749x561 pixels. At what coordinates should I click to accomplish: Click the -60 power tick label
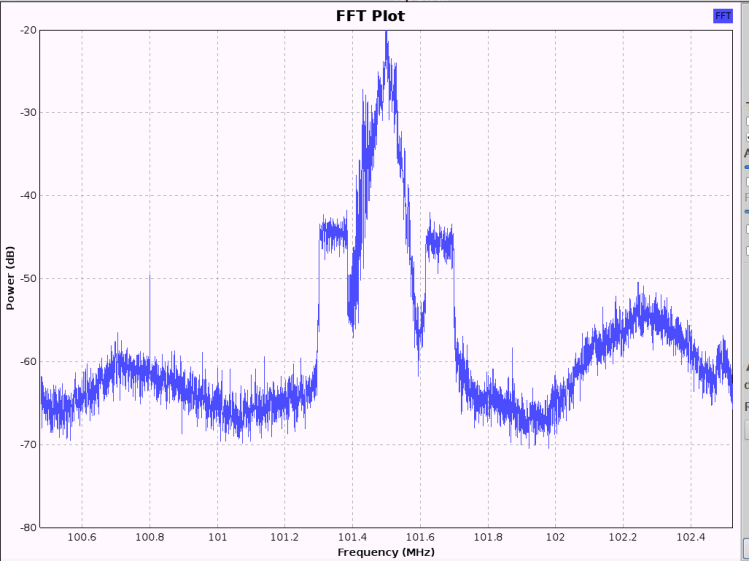click(28, 361)
